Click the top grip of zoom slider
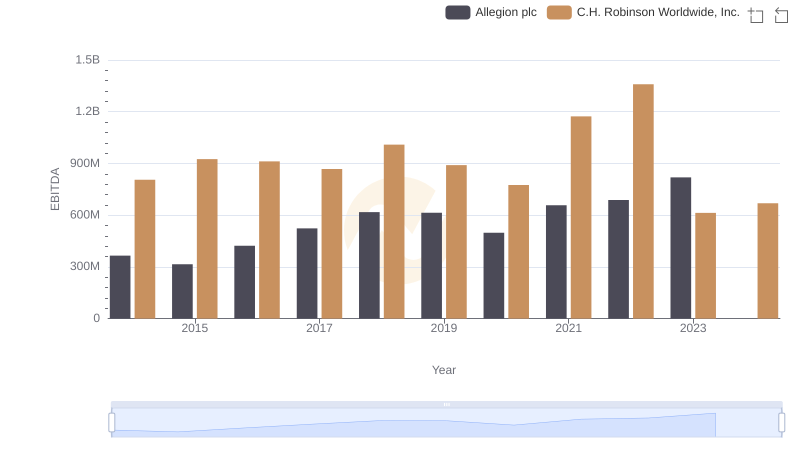800x461 pixels. (x=446, y=404)
